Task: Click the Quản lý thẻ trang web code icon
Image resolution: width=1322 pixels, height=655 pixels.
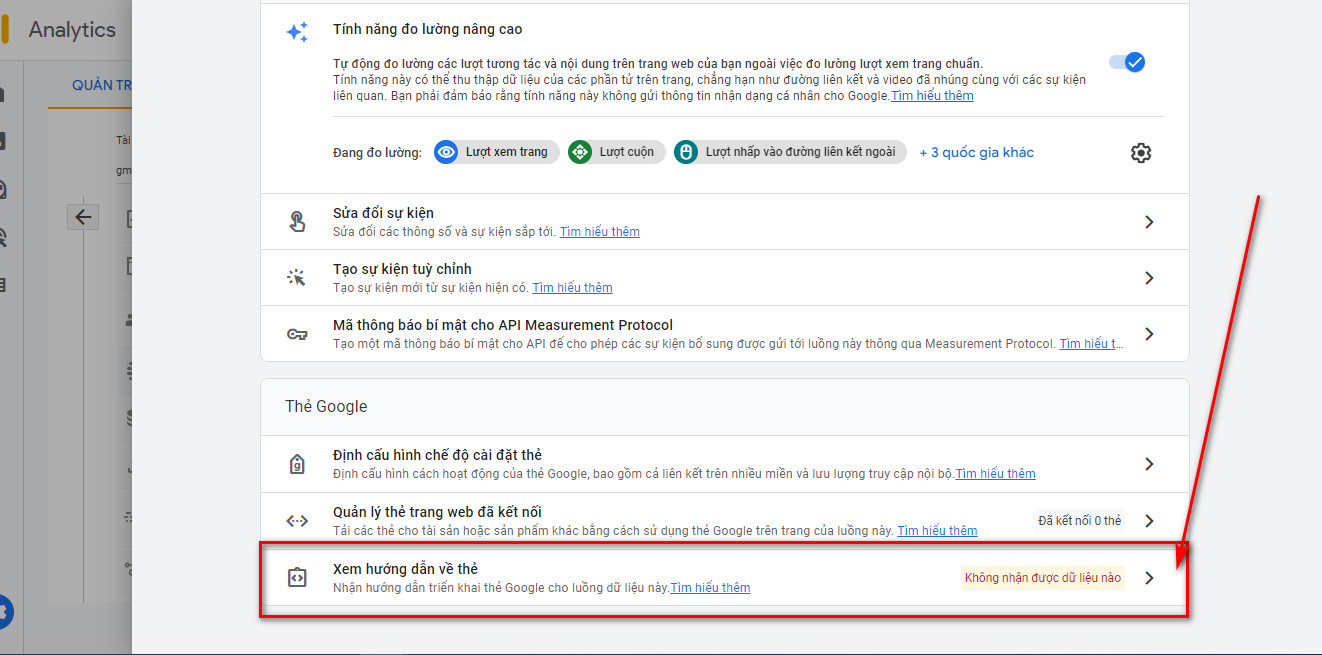Action: (297, 520)
